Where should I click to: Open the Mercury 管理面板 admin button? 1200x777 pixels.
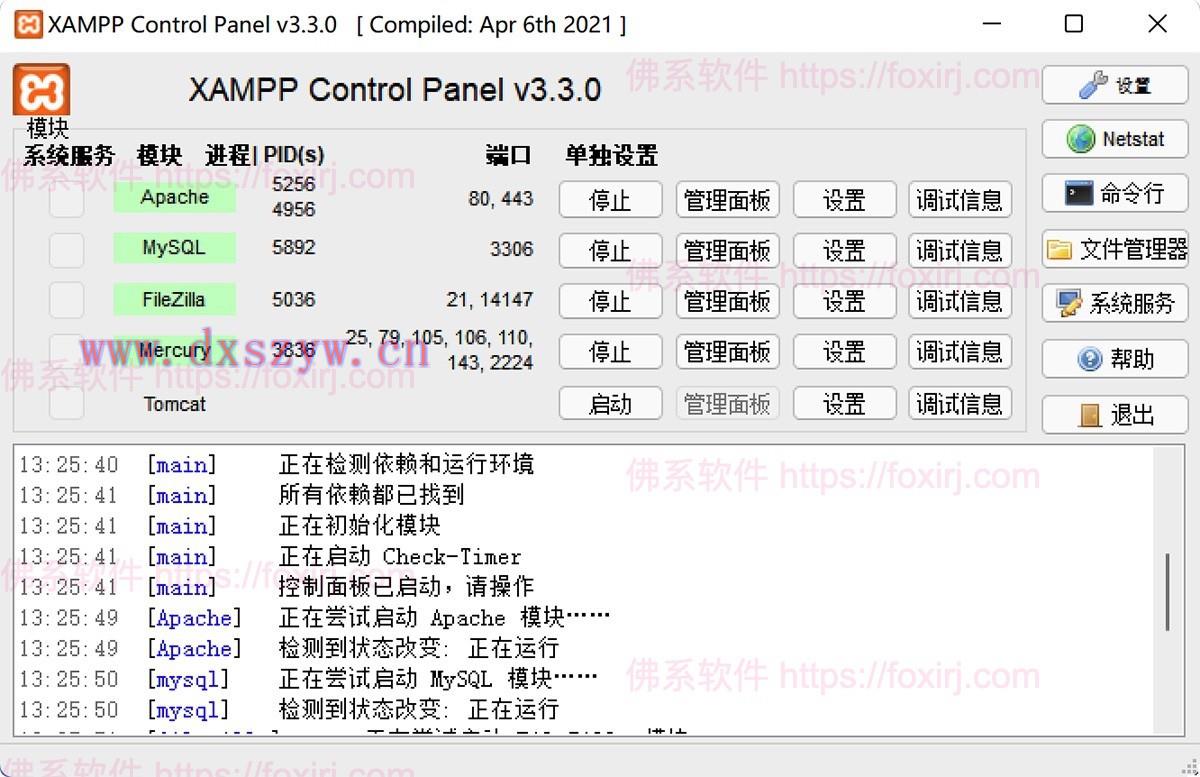727,352
